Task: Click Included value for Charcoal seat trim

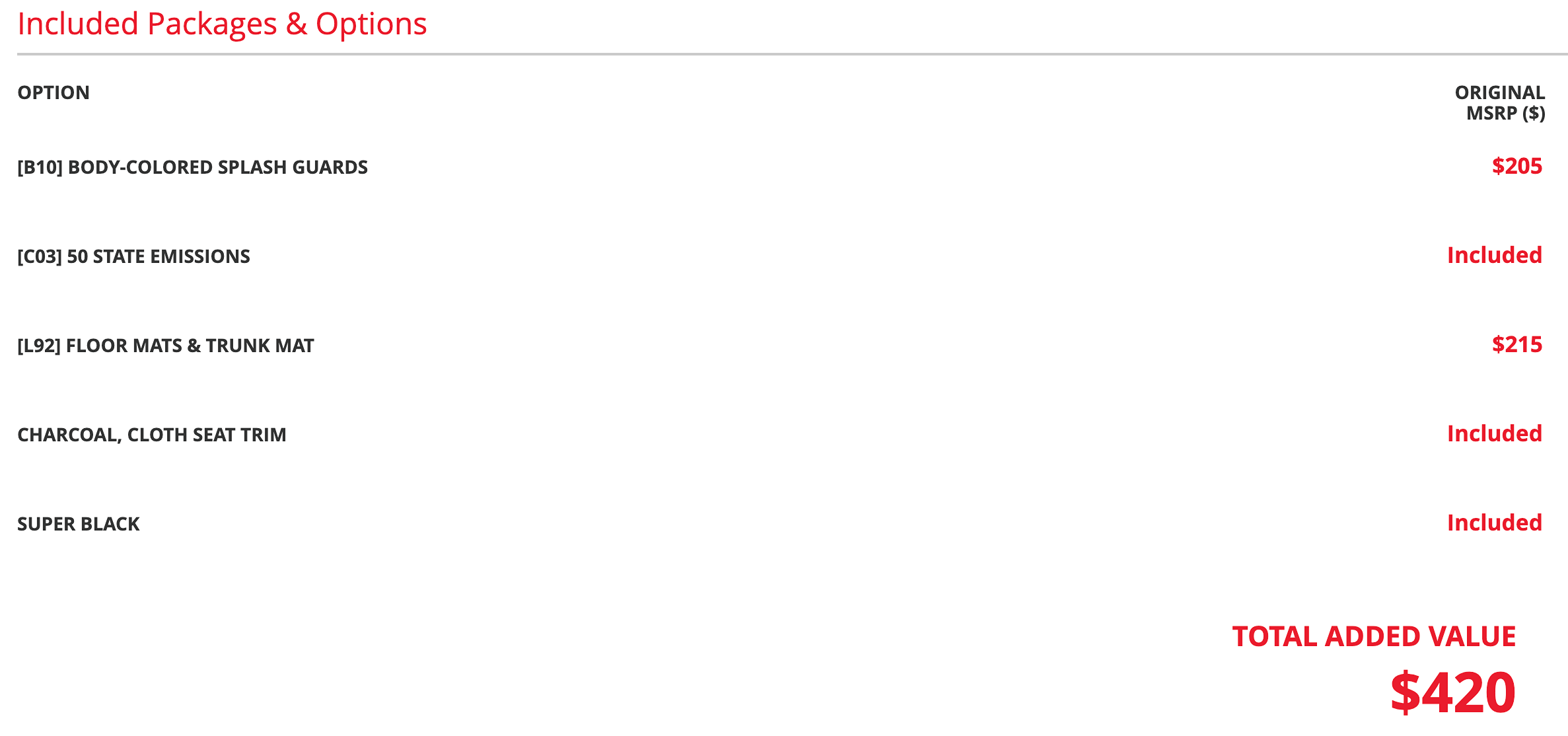Action: [1495, 433]
